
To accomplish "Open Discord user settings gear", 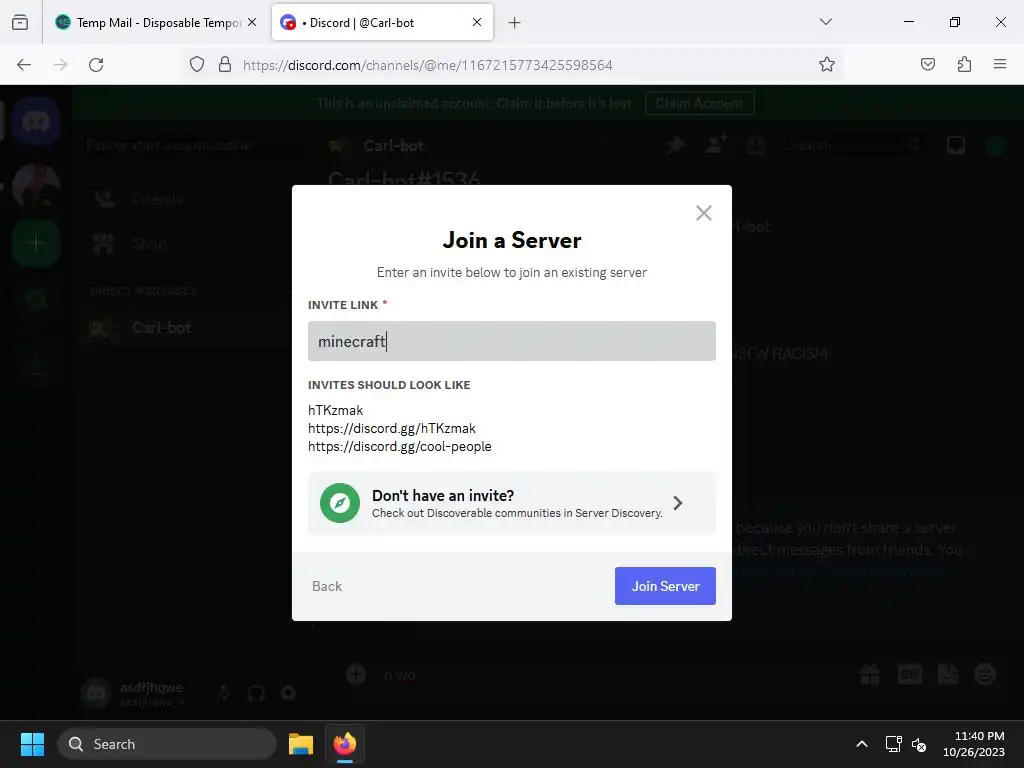I will 288,692.
